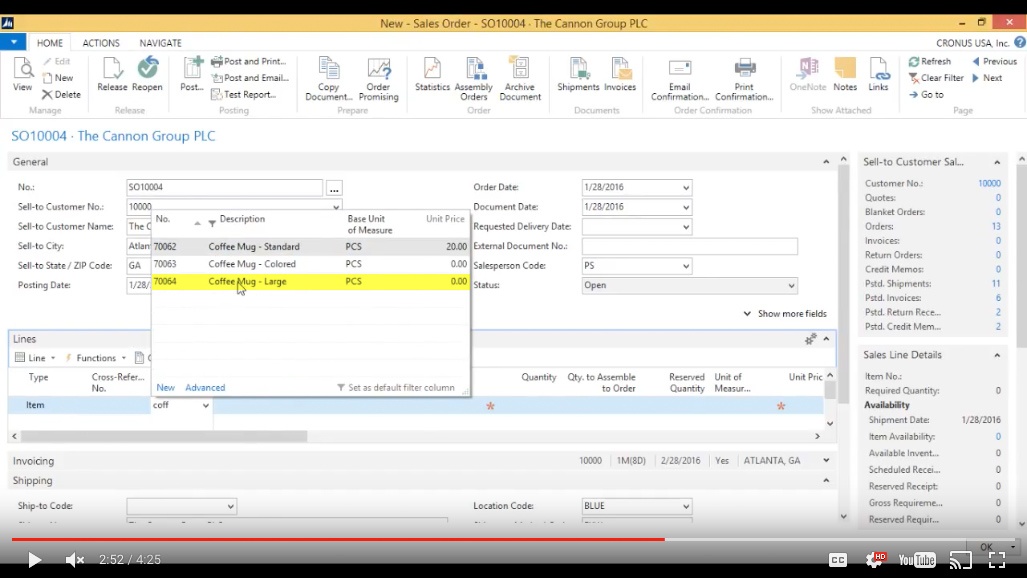Open the help question mark icon

pyautogui.click(x=1020, y=43)
